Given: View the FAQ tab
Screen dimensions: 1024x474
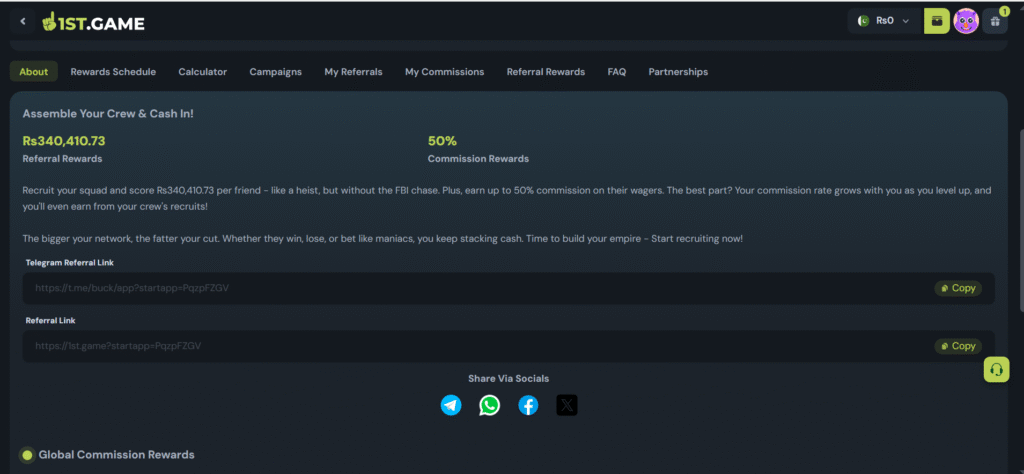Looking at the screenshot, I should [617, 72].
